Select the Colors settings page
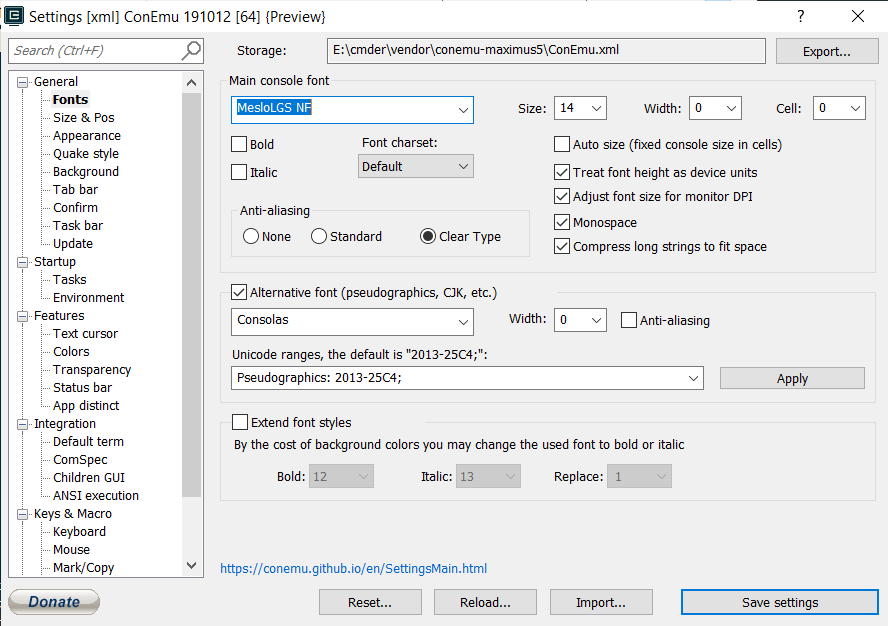Viewport: 888px width, 626px height. point(69,351)
